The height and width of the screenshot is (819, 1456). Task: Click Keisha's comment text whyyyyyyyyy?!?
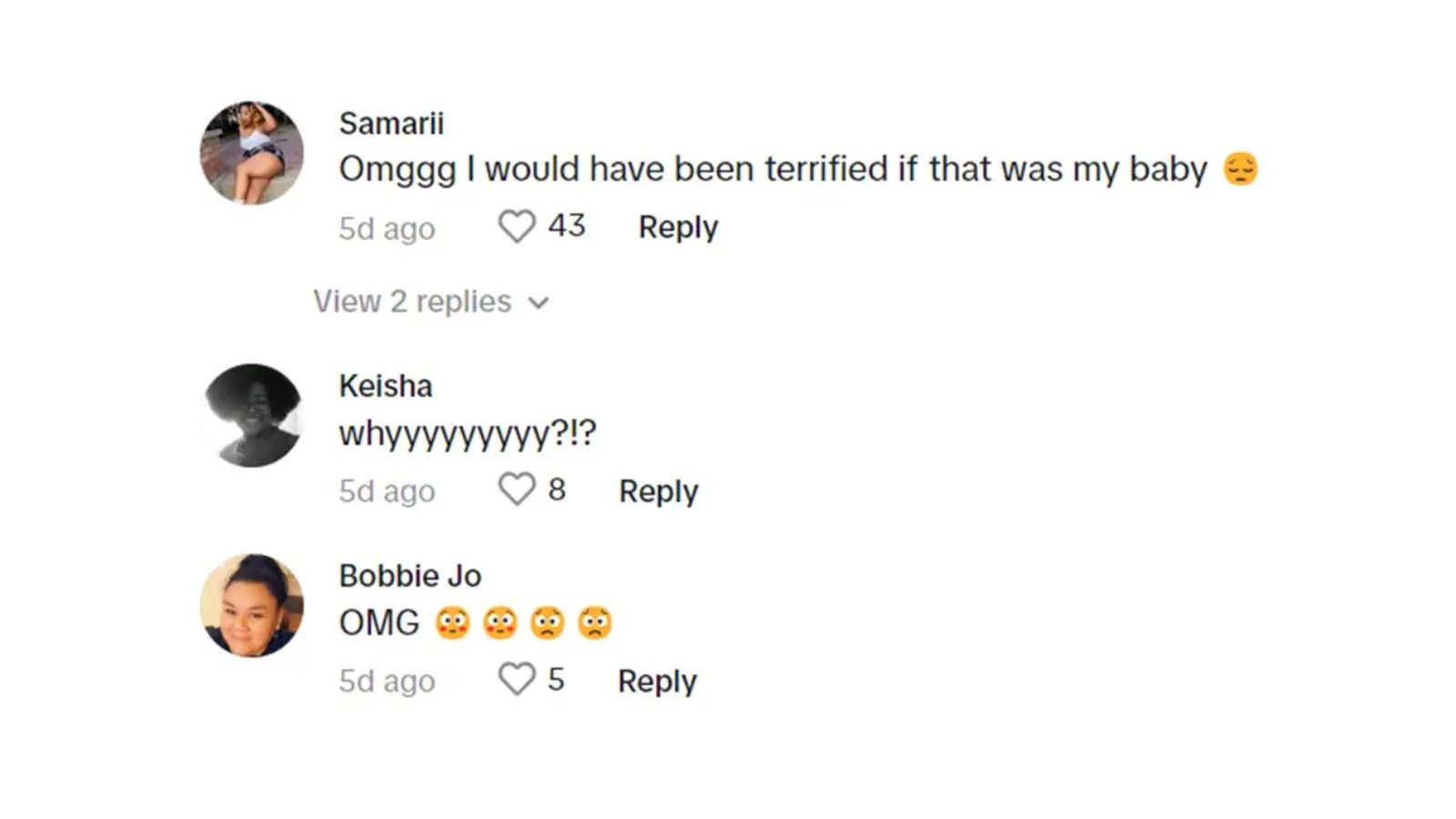[468, 433]
